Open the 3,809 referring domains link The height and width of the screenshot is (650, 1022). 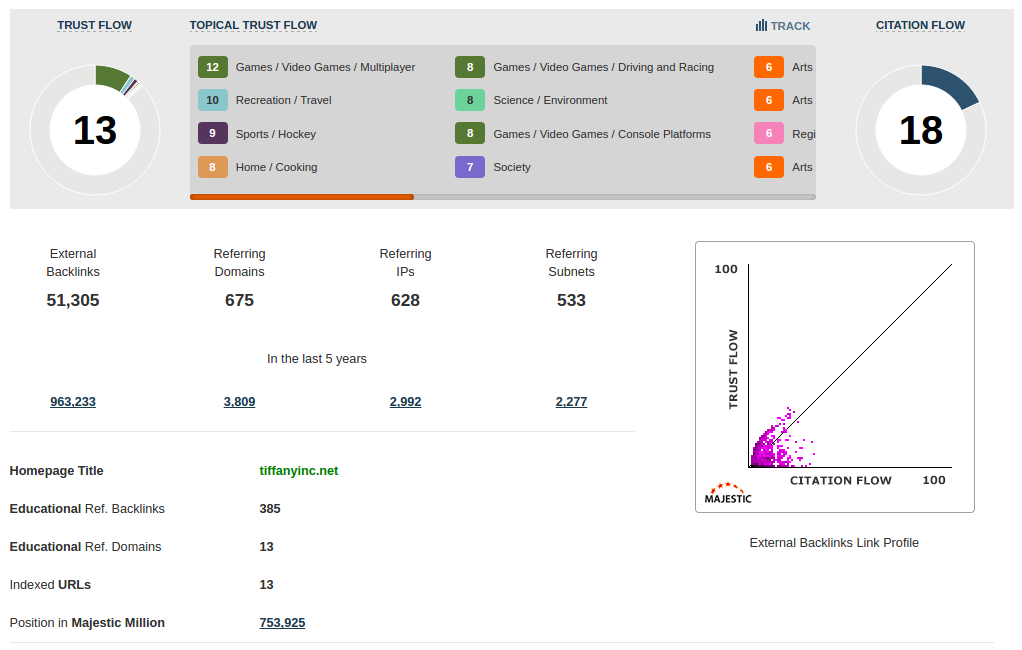(239, 402)
